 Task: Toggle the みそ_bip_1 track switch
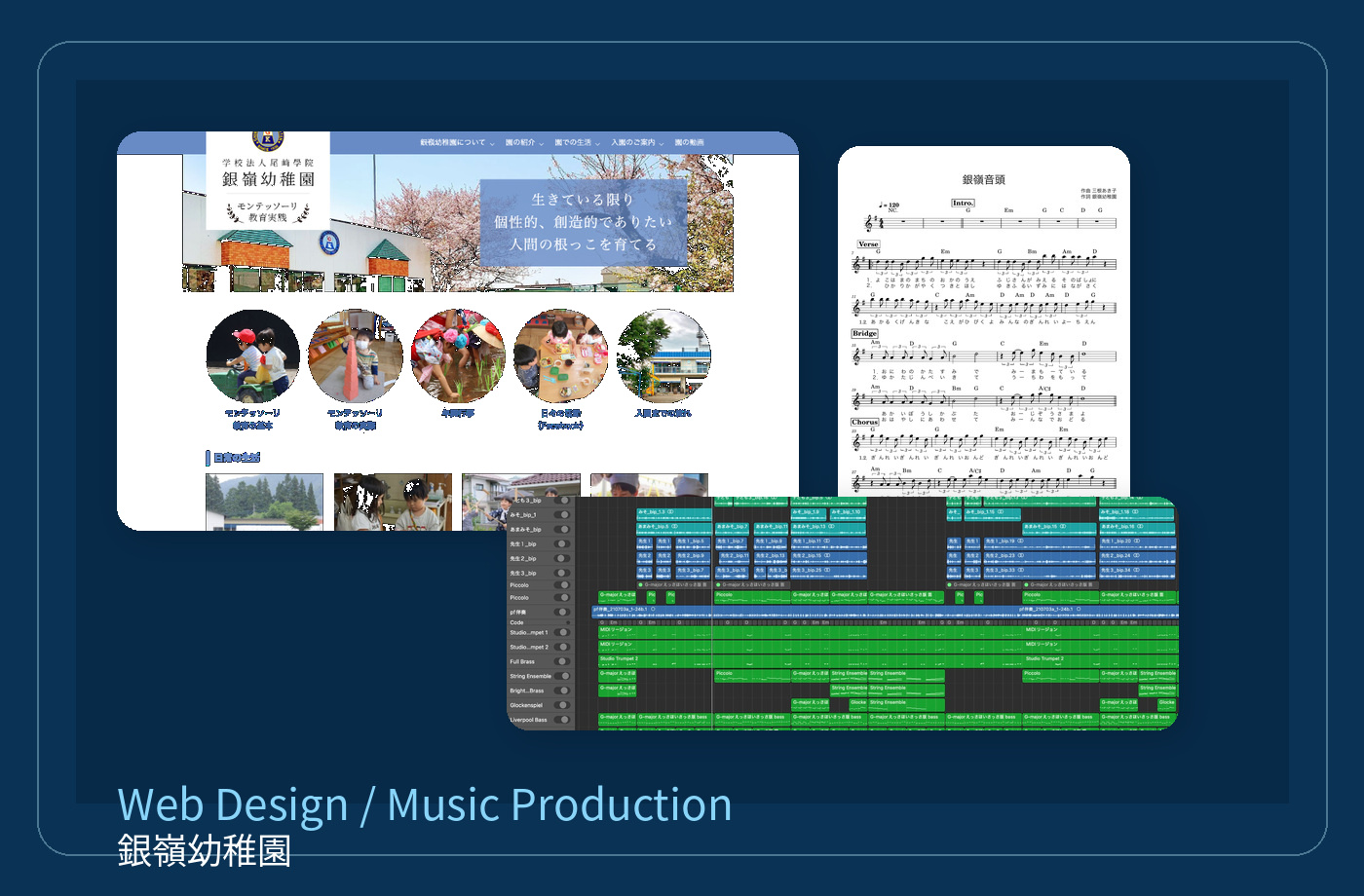click(x=562, y=515)
